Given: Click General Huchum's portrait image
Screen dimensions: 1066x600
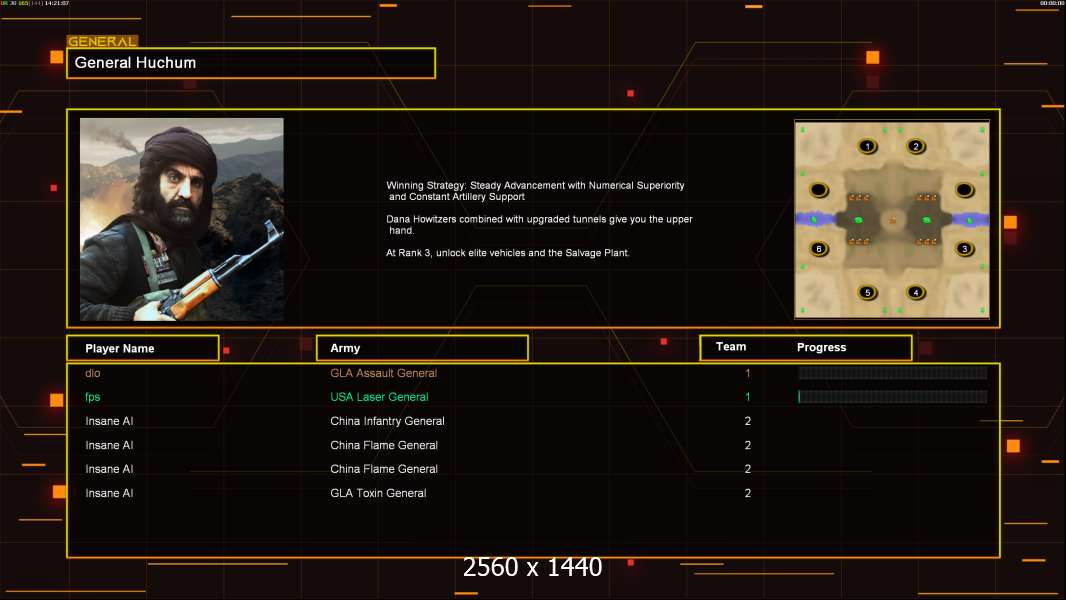Looking at the screenshot, I should (182, 219).
